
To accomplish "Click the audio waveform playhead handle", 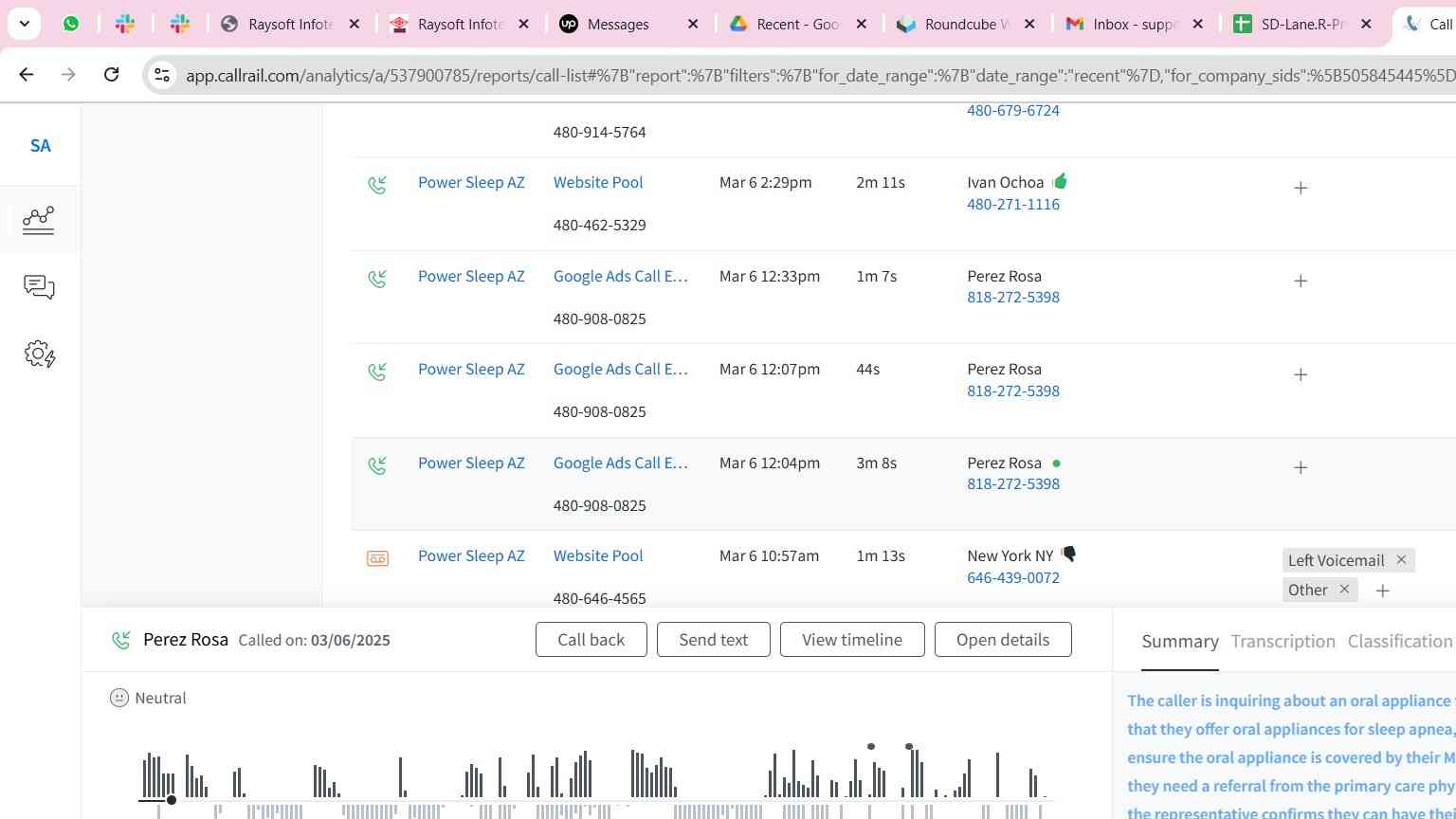I will 172,800.
